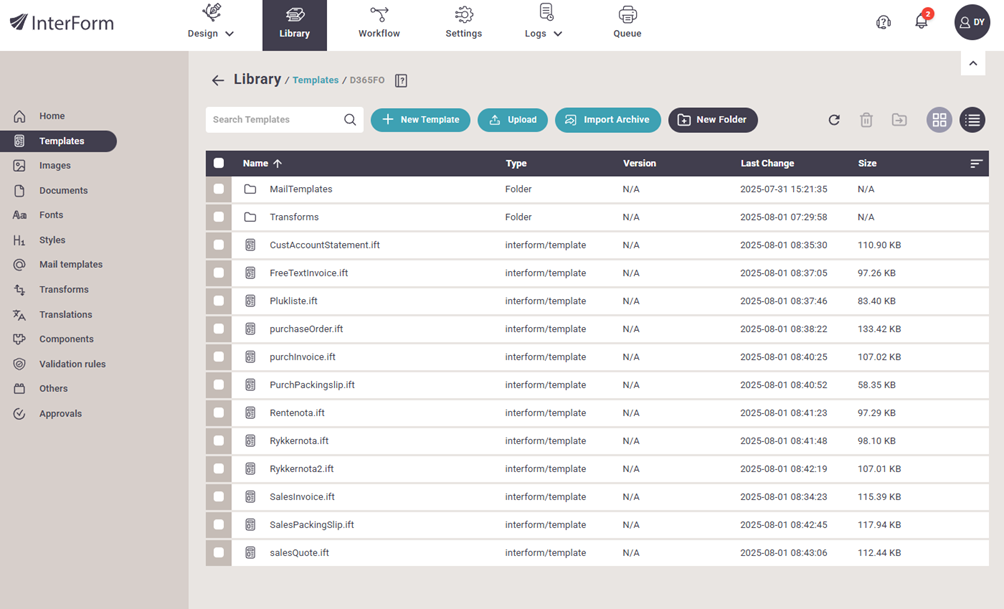Switch to grid view
Image resolution: width=1004 pixels, height=609 pixels.
pos(939,120)
